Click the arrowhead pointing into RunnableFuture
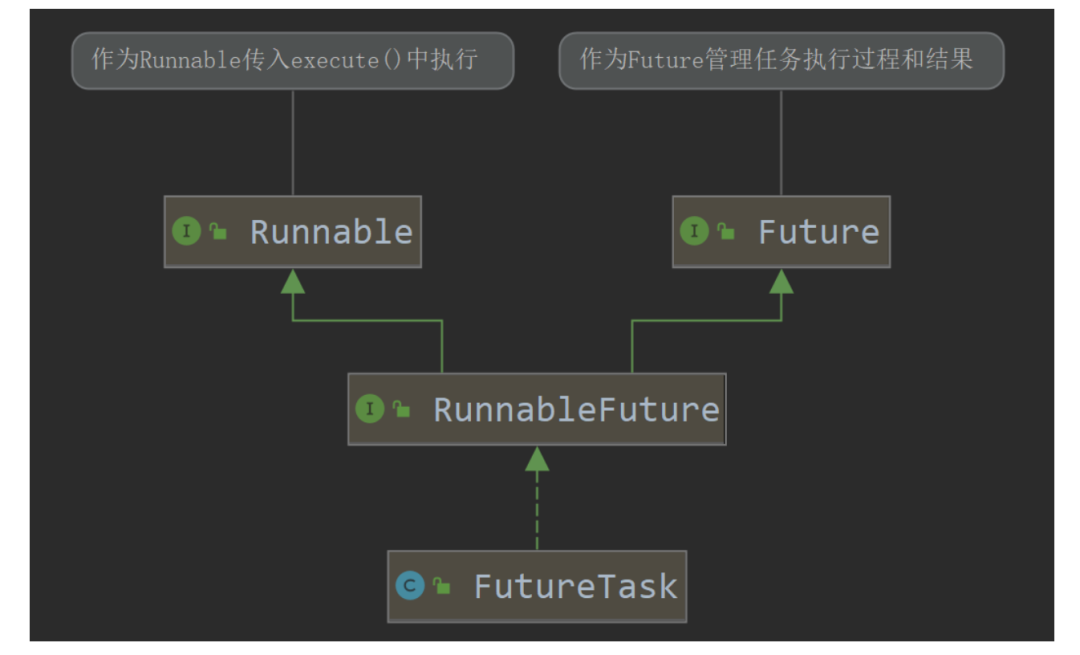 click(537, 459)
